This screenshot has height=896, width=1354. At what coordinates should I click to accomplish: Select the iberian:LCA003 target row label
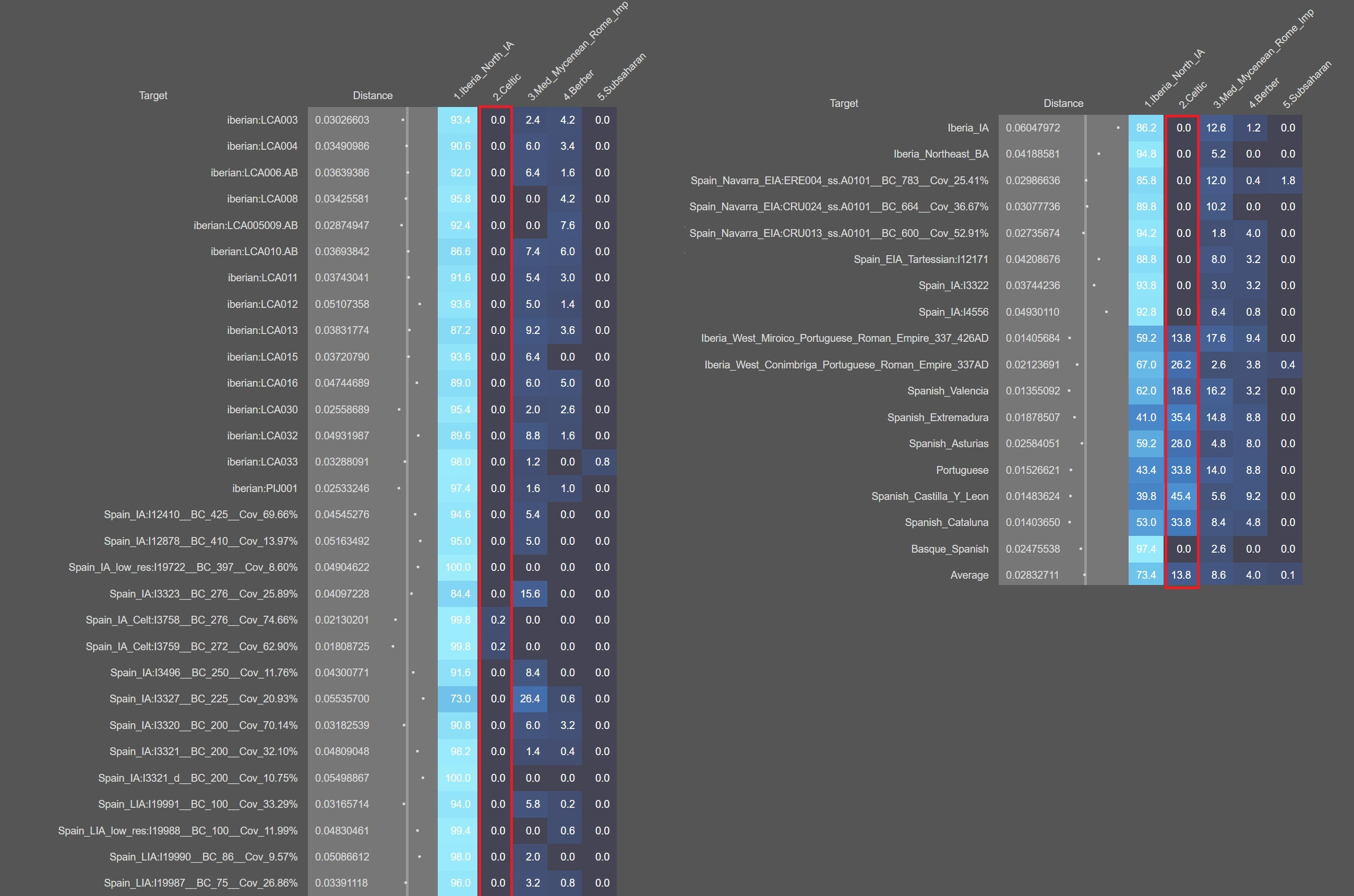(x=262, y=120)
